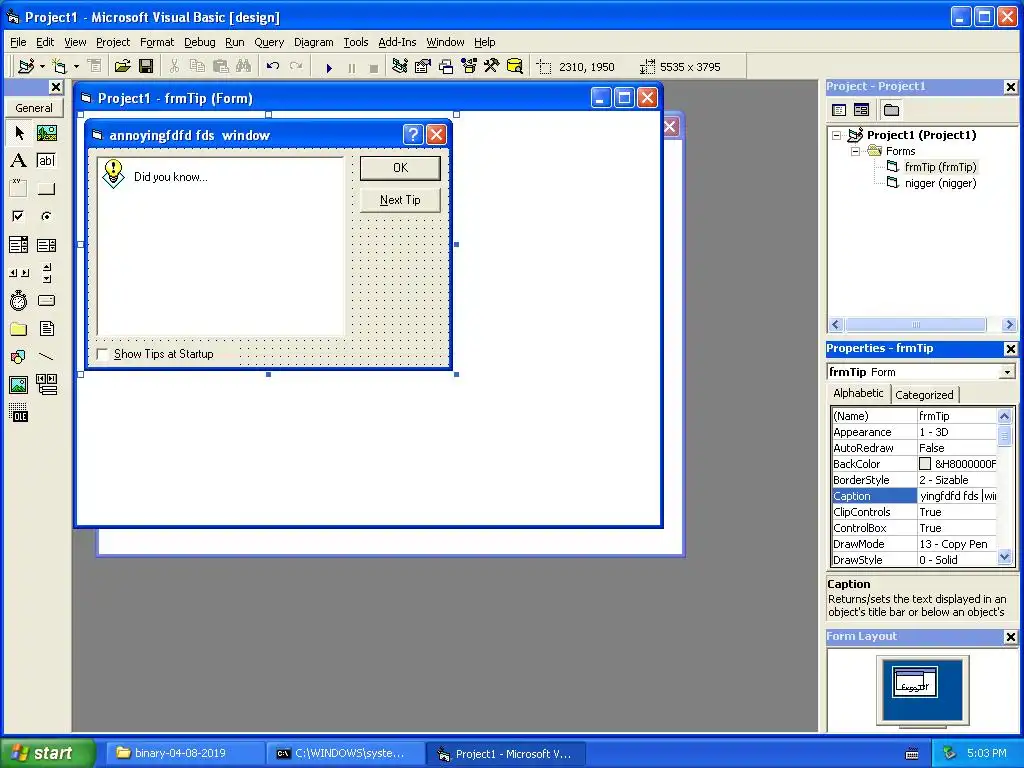The height and width of the screenshot is (768, 1024).
Task: Select the DriveListBox control tool
Action: coord(46,300)
